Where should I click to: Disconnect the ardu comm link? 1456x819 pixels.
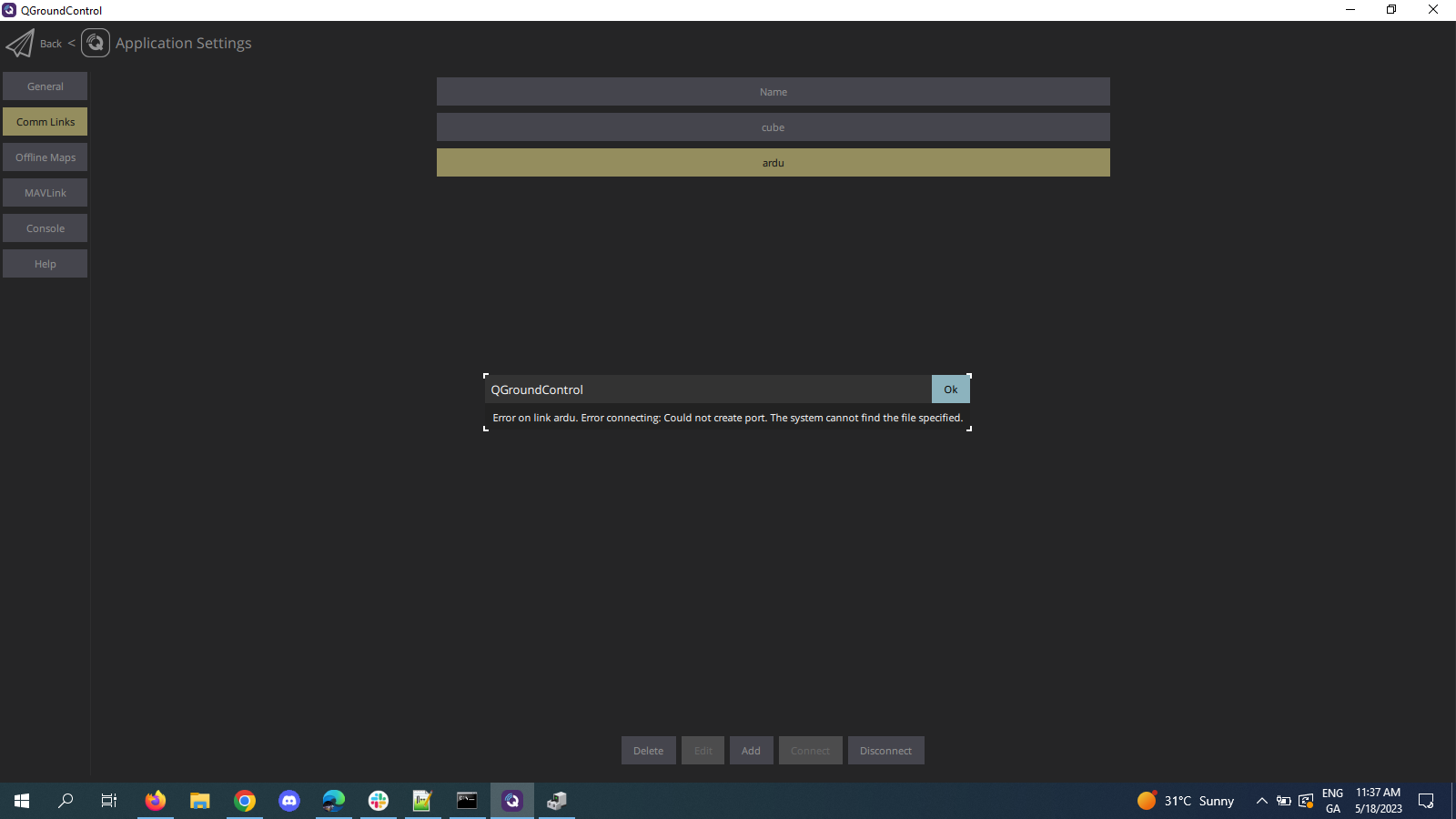pyautogui.click(x=885, y=750)
